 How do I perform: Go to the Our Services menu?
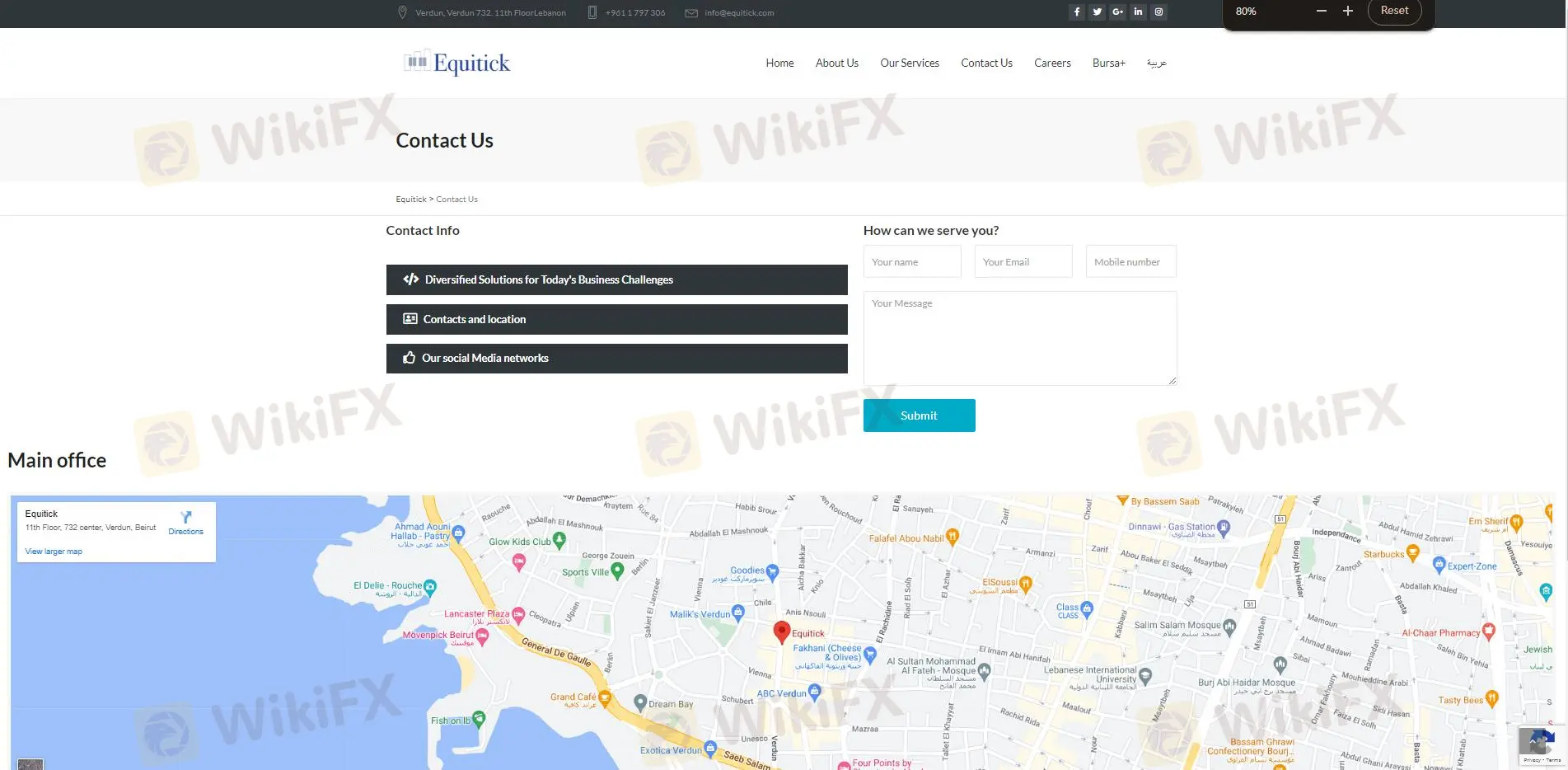coord(909,63)
